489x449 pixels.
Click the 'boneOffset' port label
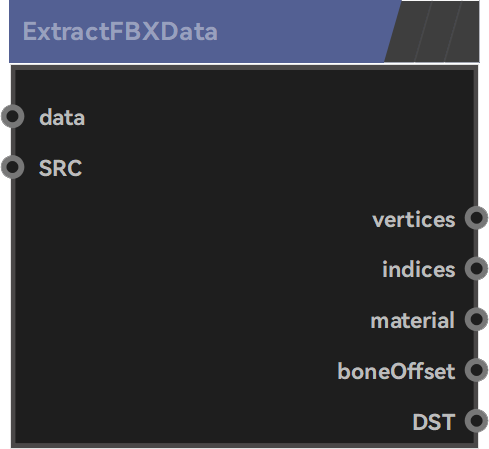coord(396,371)
